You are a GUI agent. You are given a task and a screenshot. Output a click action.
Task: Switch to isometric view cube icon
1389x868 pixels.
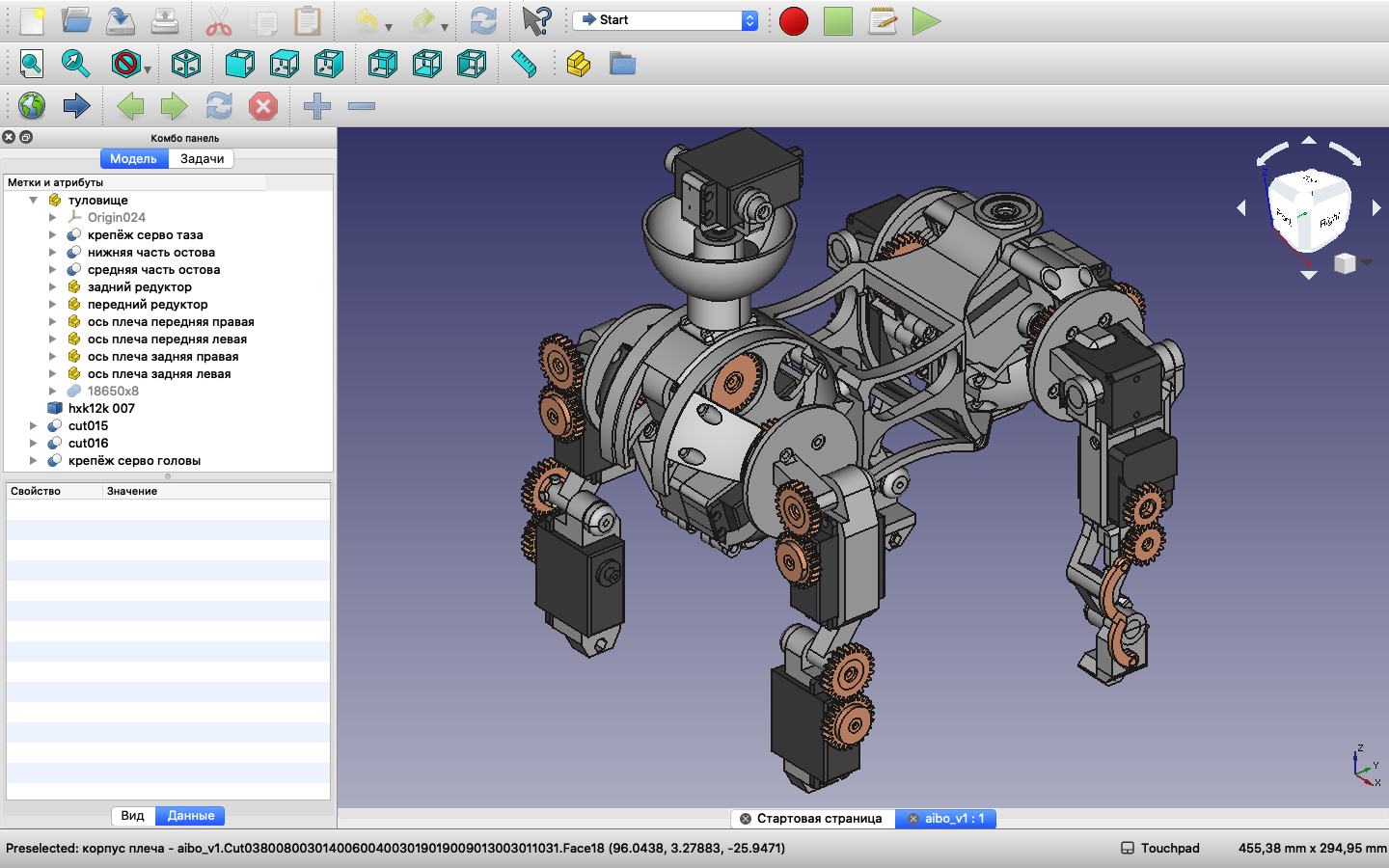coord(186,65)
